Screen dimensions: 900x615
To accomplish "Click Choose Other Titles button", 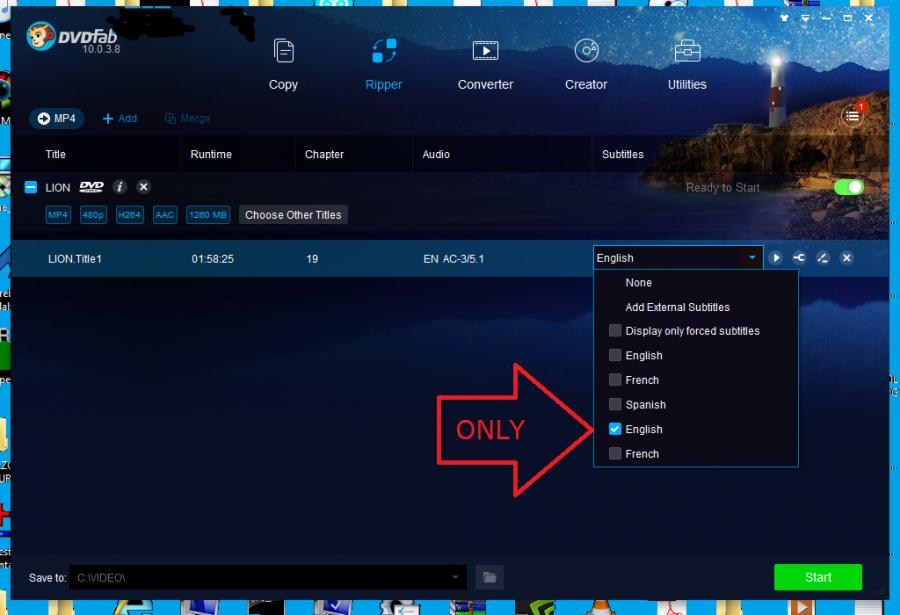I will coord(293,215).
